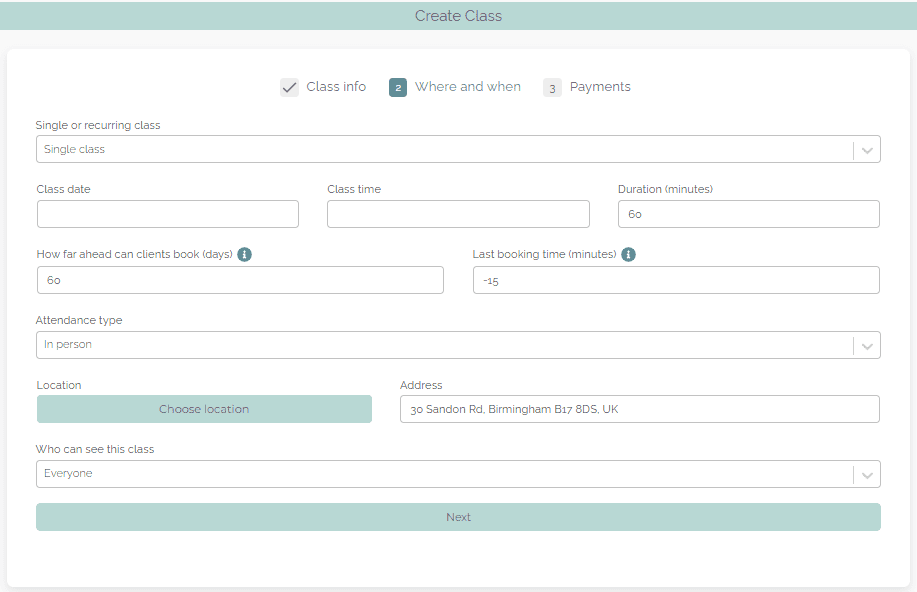This screenshot has height=592, width=917.
Task: Click the booking days ahead input showing 60
Action: click(x=240, y=280)
